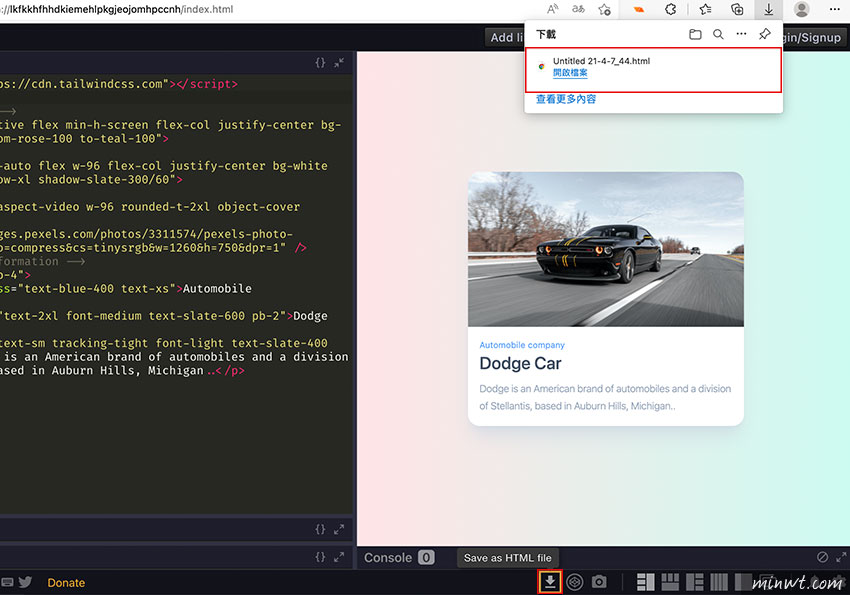Click the Login/Signup button

click(812, 37)
